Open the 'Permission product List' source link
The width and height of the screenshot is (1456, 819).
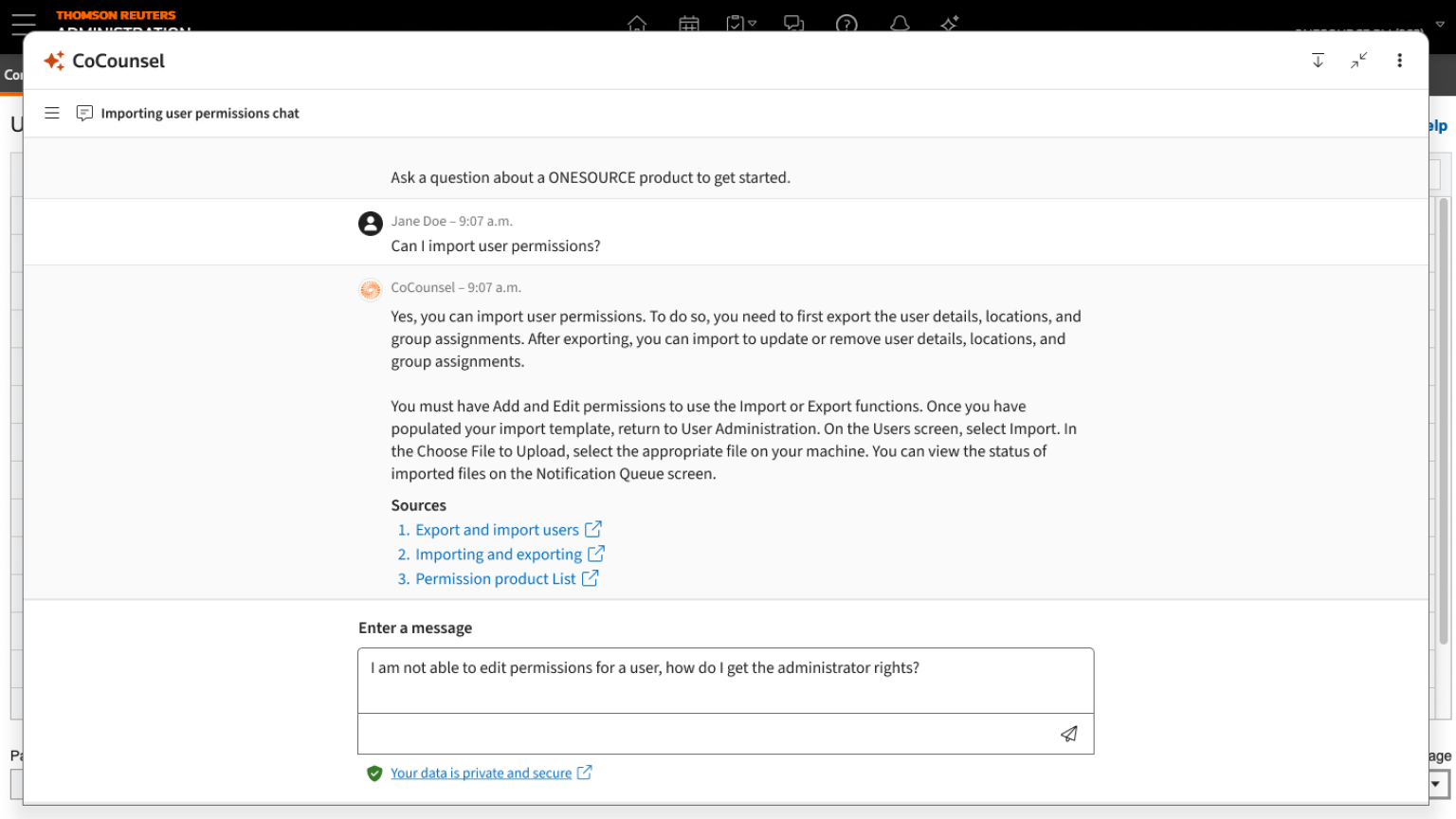[x=495, y=579]
